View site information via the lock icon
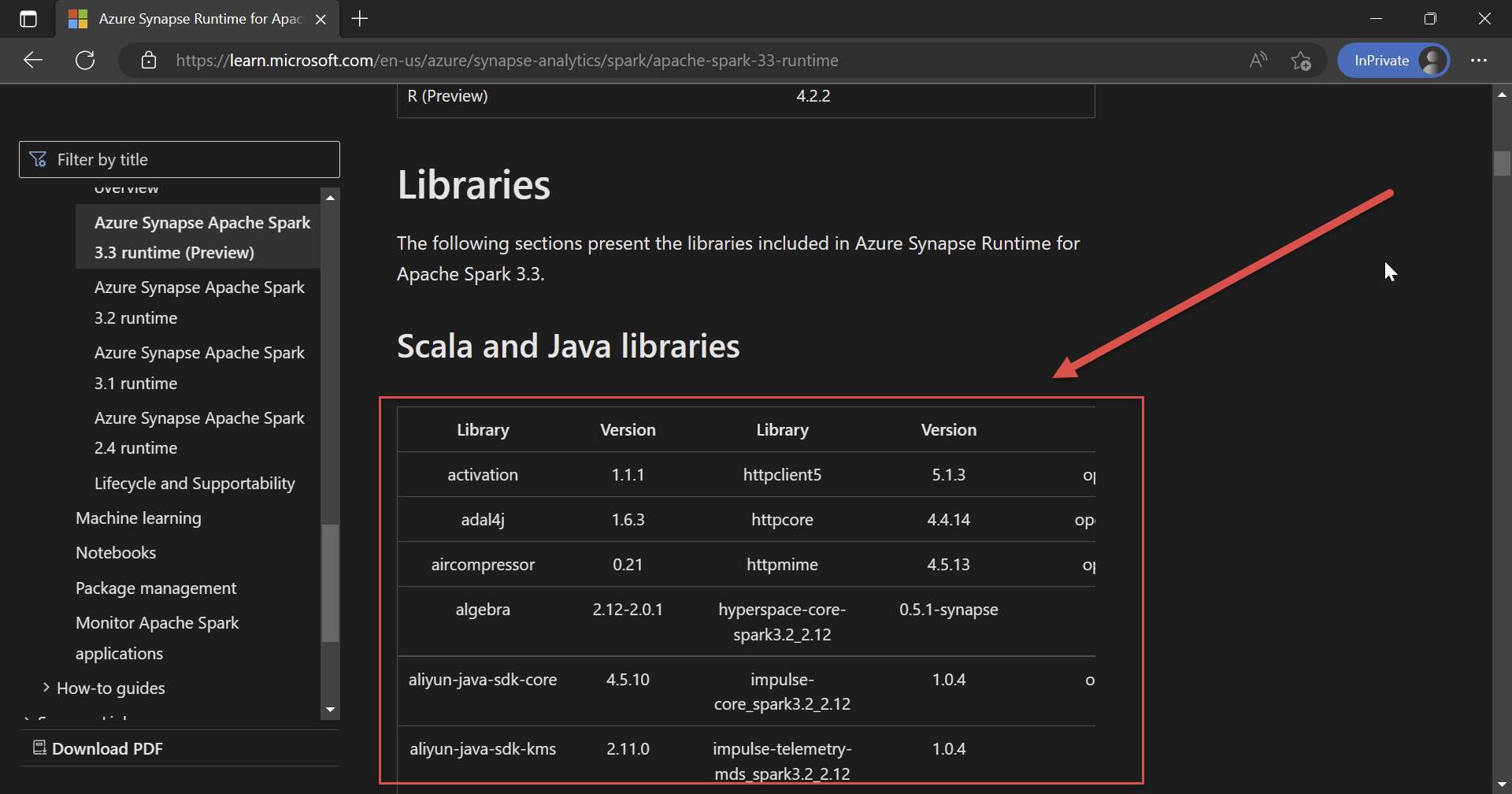1512x794 pixels. click(x=149, y=61)
